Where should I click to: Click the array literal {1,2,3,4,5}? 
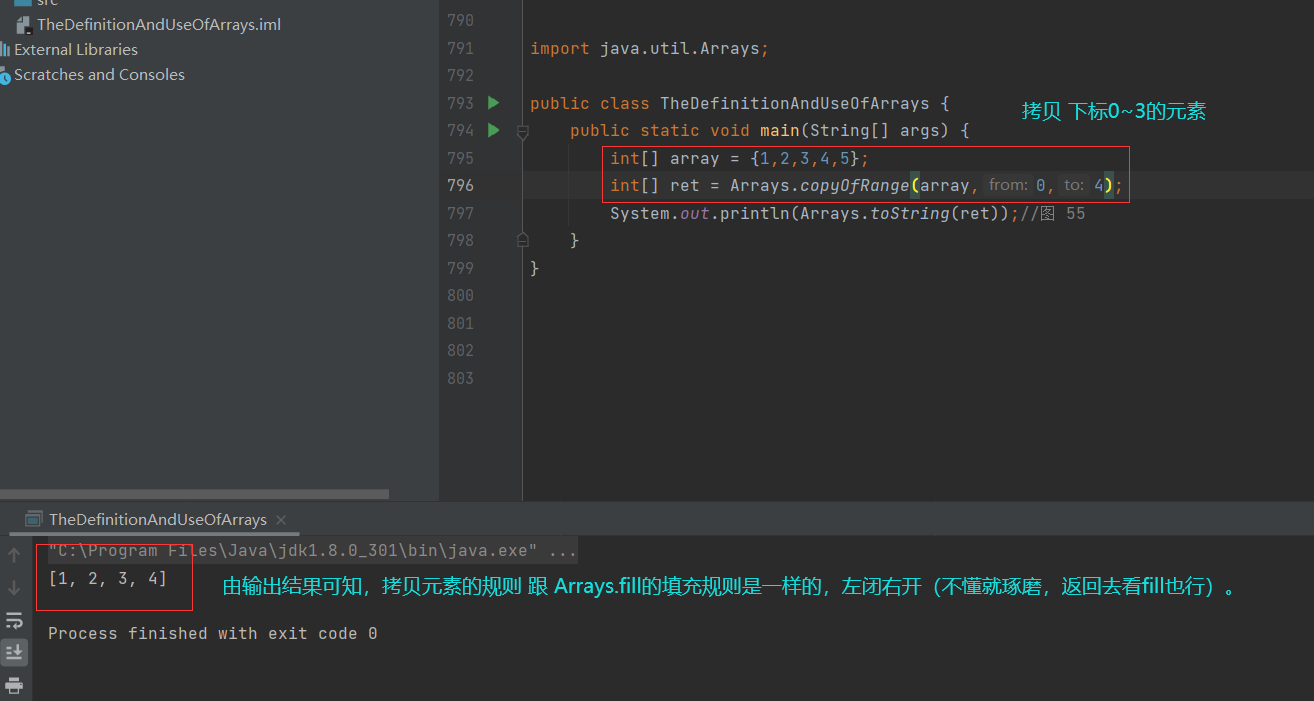(805, 158)
